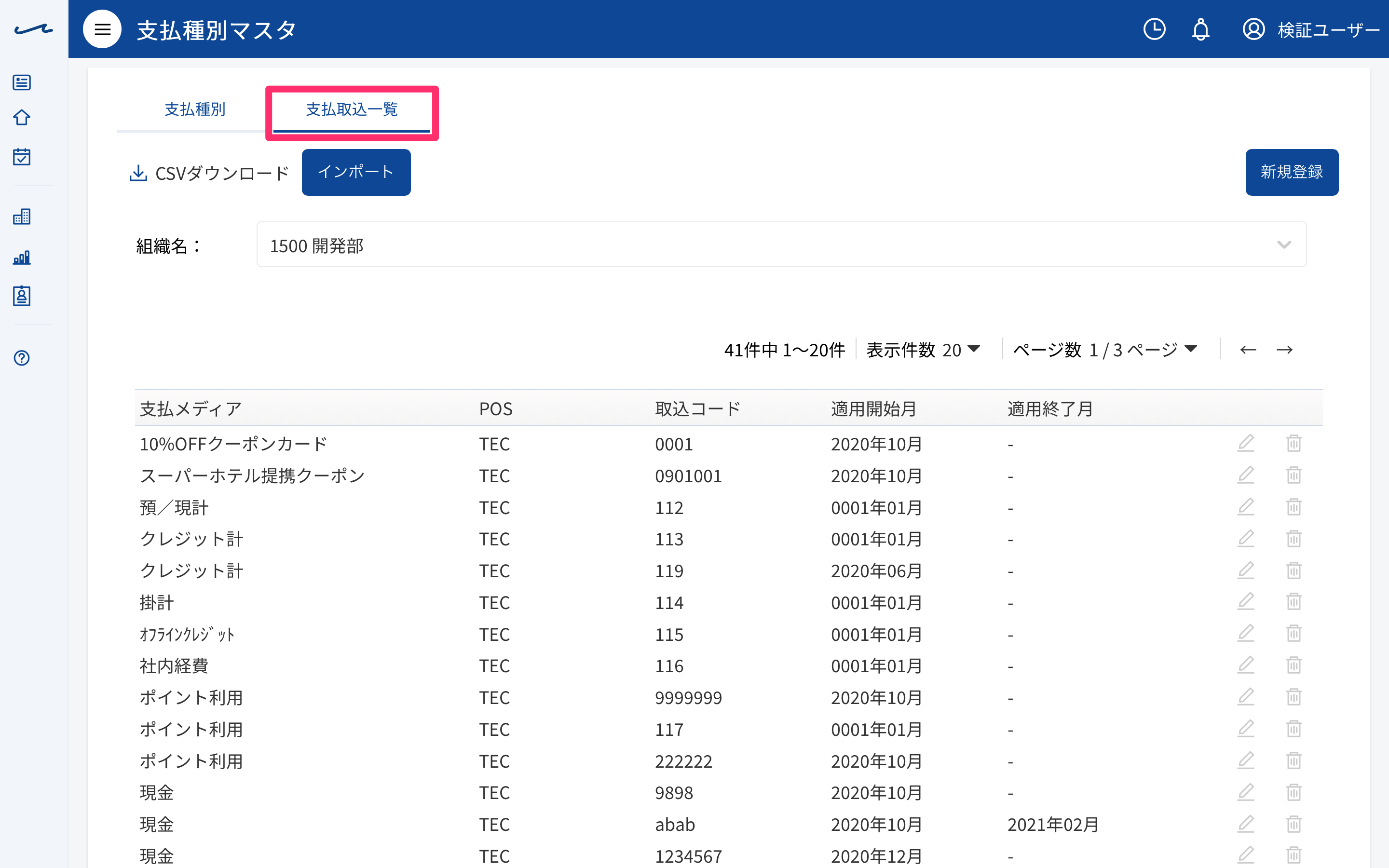Open the ID badge sidebar icon
The image size is (1389, 868).
coord(22,296)
